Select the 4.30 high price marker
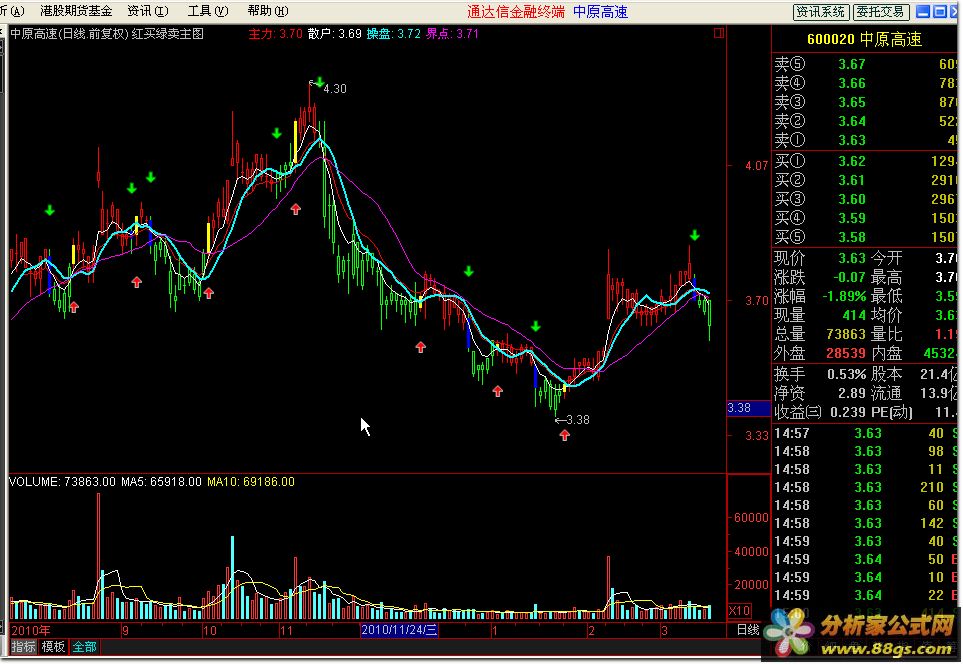 pos(335,89)
